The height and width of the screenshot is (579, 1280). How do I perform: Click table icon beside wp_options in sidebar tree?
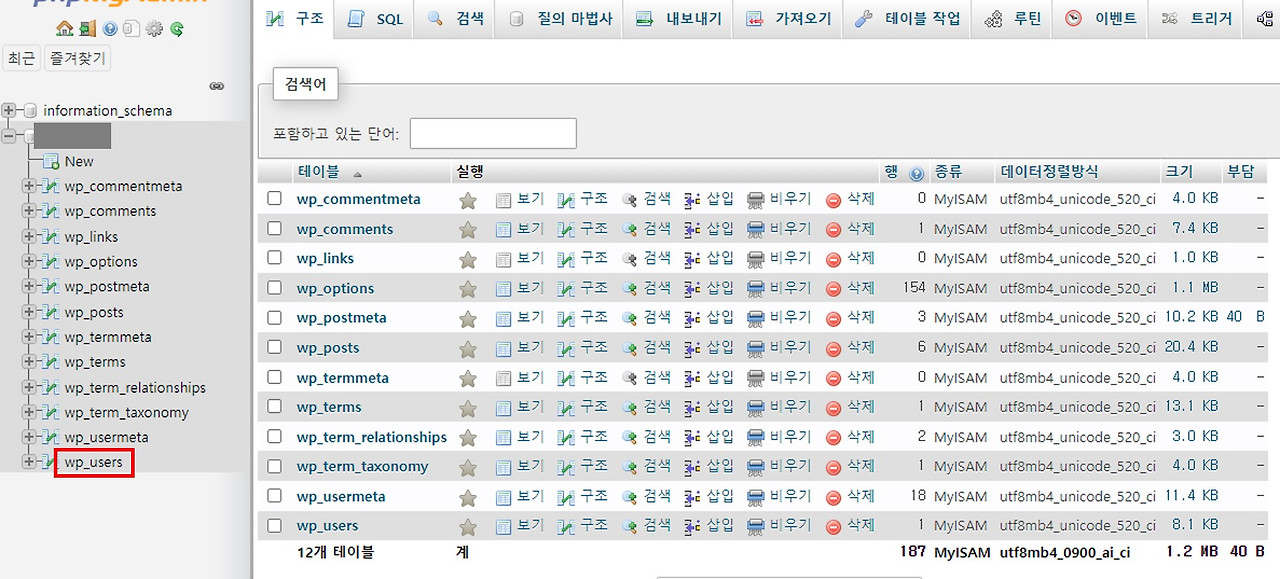pyautogui.click(x=52, y=262)
